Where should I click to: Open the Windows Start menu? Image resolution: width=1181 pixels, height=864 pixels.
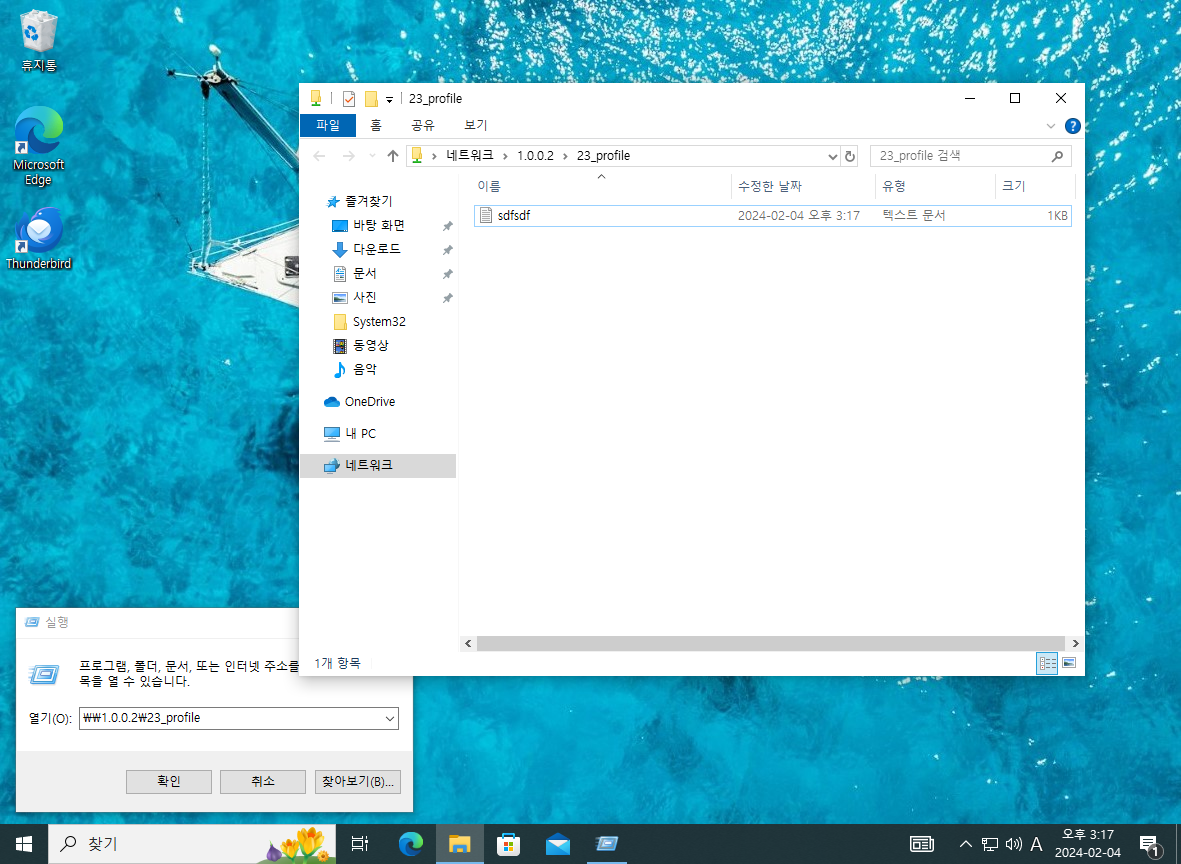pos(23,844)
